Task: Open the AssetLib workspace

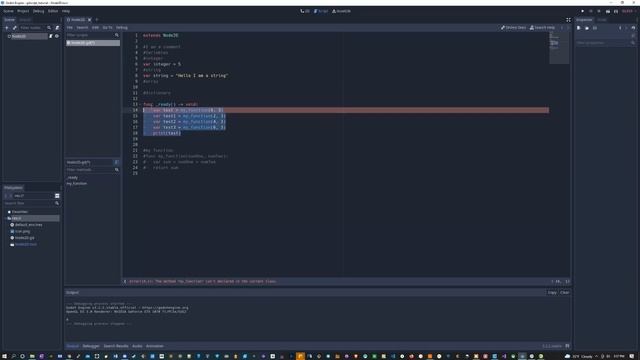Action: point(341,11)
